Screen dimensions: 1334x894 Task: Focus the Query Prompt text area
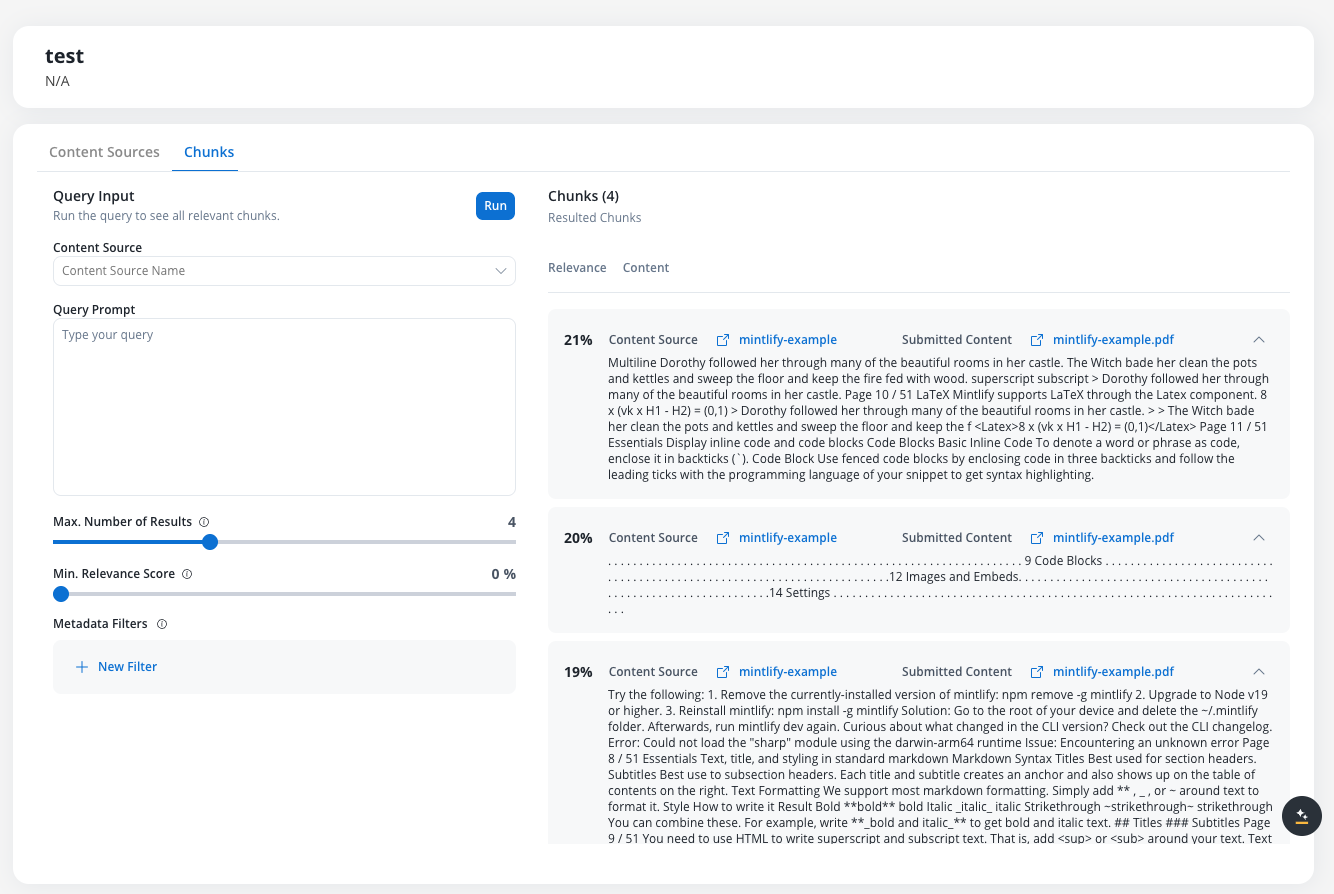[x=284, y=406]
